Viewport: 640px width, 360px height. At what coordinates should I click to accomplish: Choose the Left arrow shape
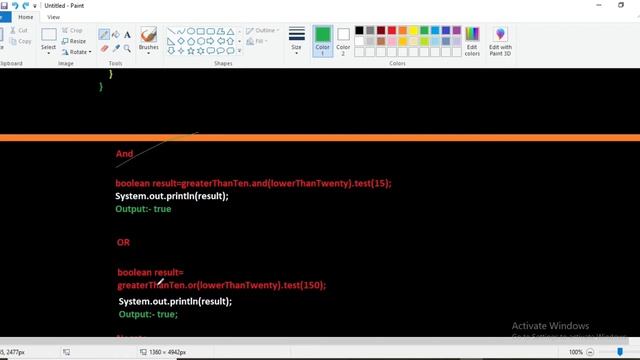pyautogui.click(x=220, y=41)
